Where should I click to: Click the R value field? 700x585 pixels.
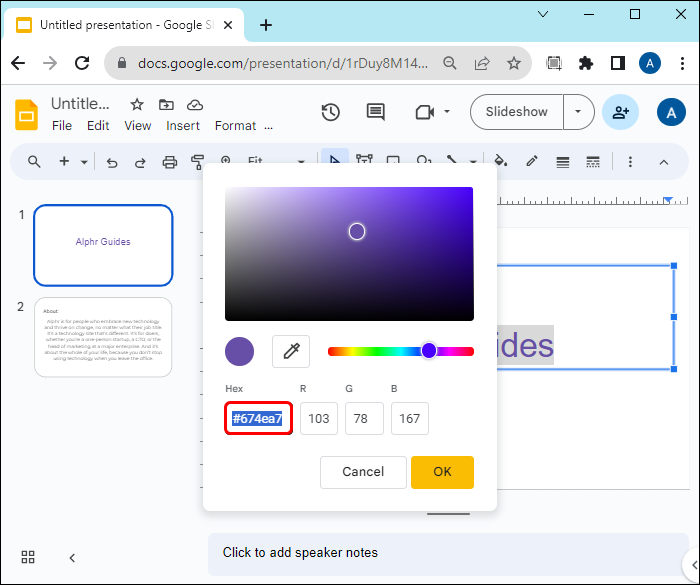(319, 418)
